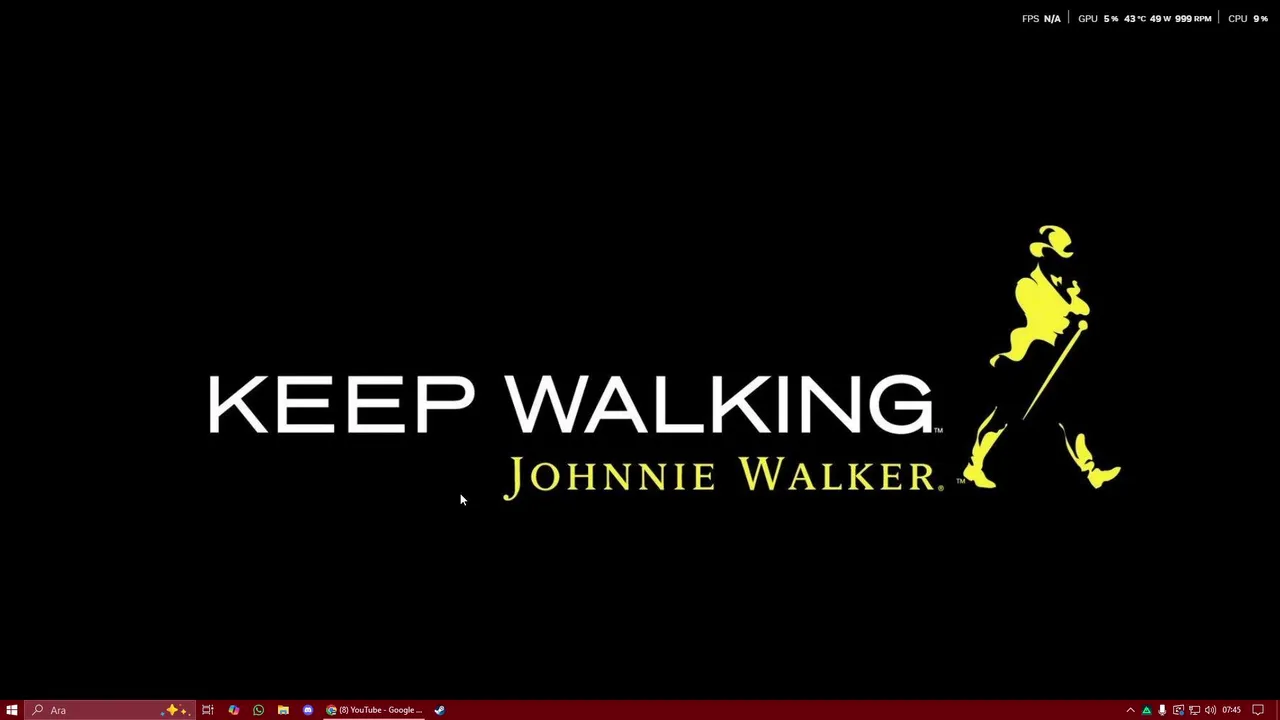Open Discord from the taskbar
Viewport: 1280px width, 720px height.
(308, 710)
